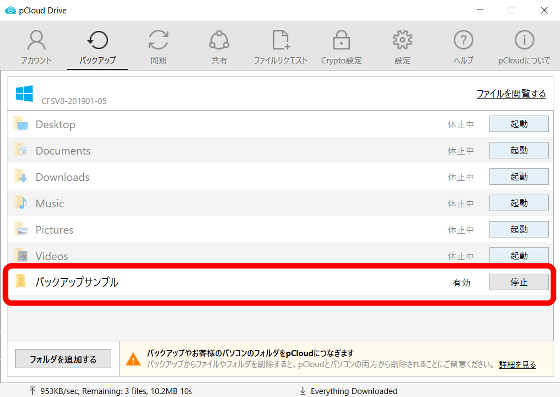Open the ファイルリクエスト tab
Viewport: 560px width, 397px height.
[x=280, y=47]
